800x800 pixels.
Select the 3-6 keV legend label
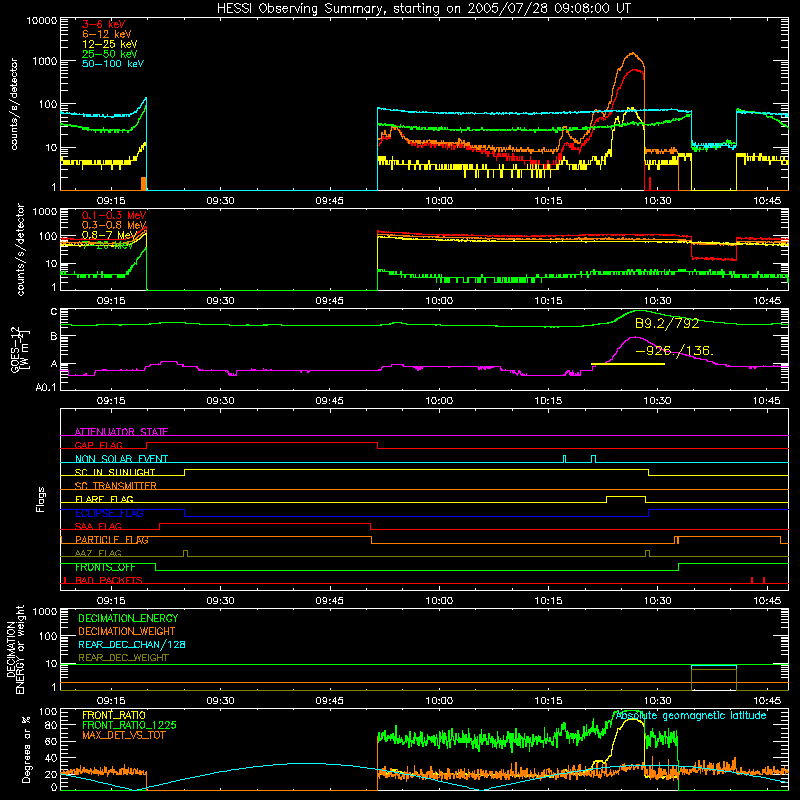103,24
